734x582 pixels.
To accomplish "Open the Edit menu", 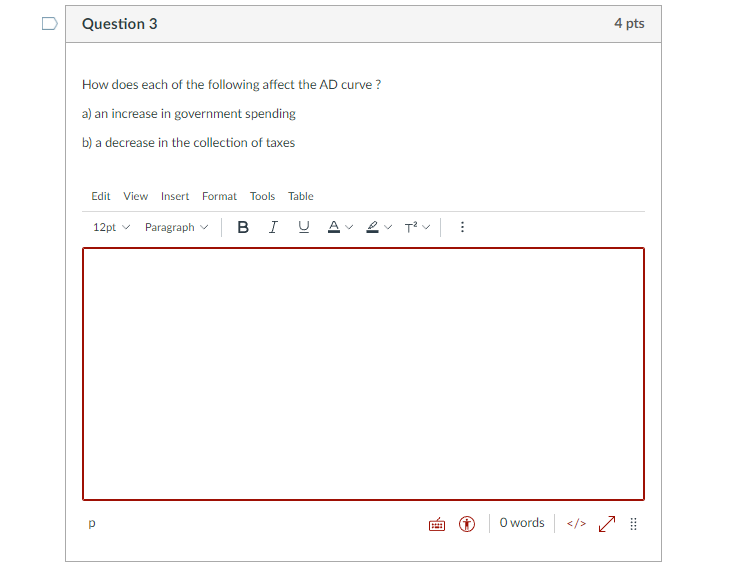I will coord(101,196).
